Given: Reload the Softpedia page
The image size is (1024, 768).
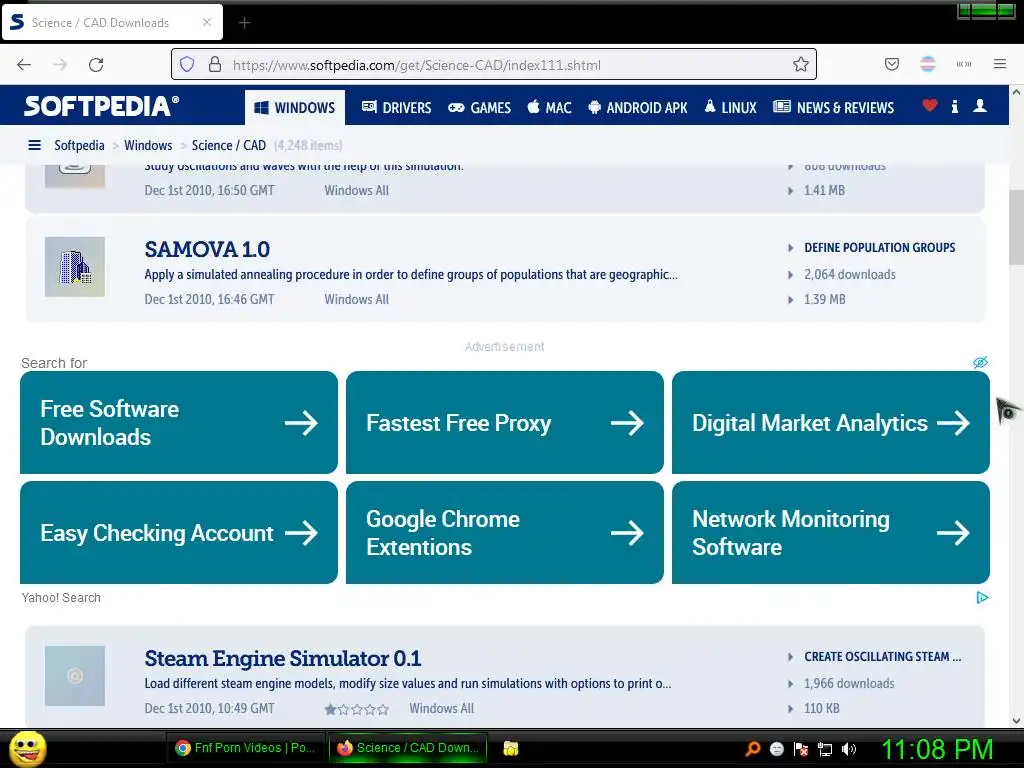Looking at the screenshot, I should [96, 65].
